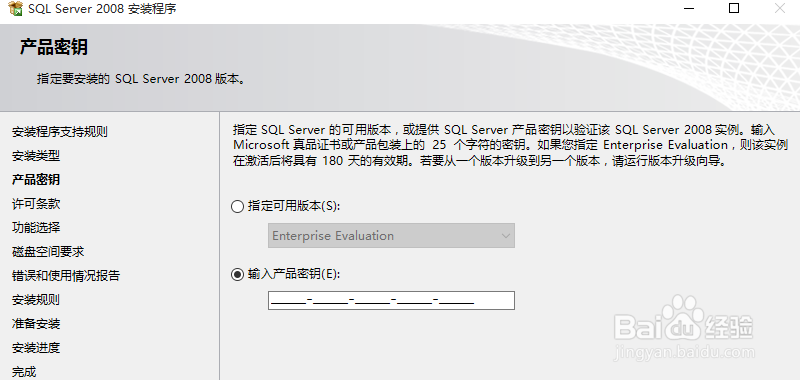This screenshot has width=800, height=380.
Task: Click 完成 in the step list
Action: pos(24,372)
